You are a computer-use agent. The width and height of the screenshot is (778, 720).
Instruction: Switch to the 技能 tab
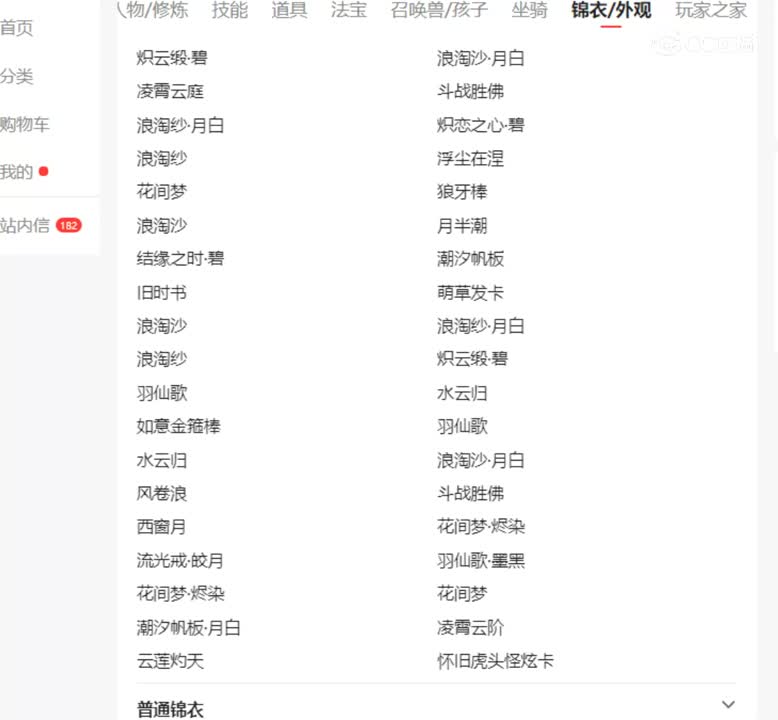(x=230, y=10)
